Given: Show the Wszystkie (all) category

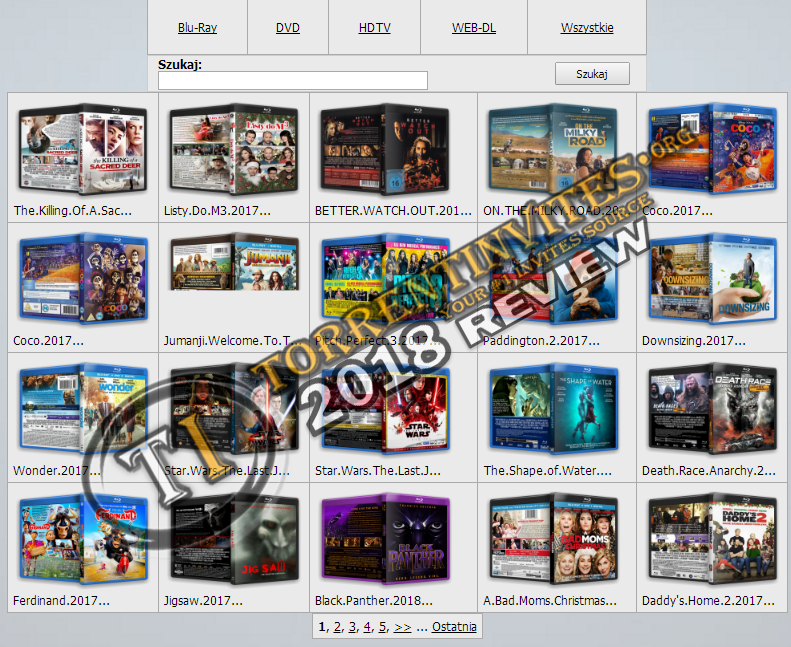Looking at the screenshot, I should click(x=587, y=28).
